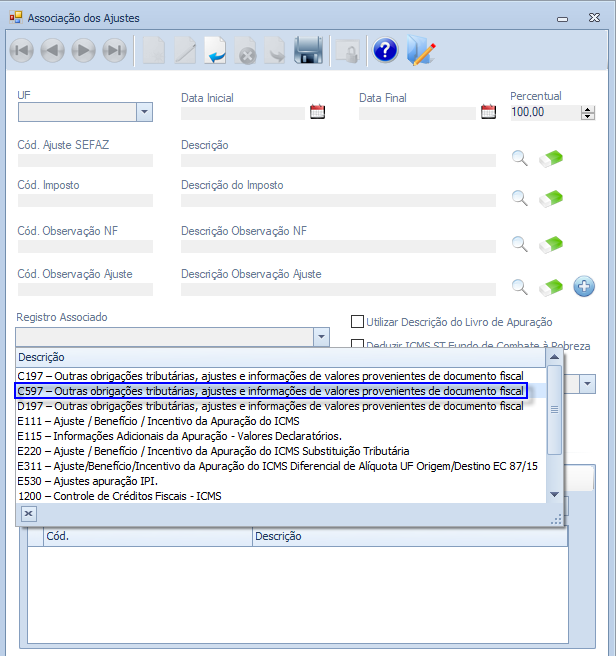Image resolution: width=616 pixels, height=656 pixels.
Task: Click the padlock lock icon in toolbar
Action: click(x=348, y=51)
